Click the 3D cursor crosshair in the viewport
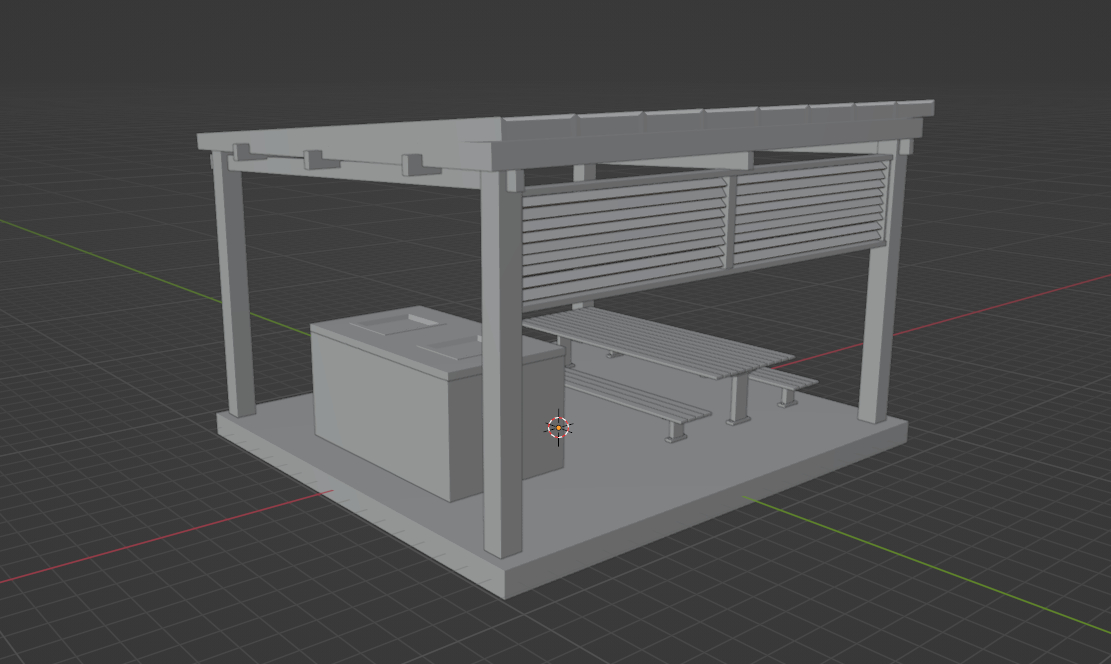The image size is (1111, 664). (558, 427)
